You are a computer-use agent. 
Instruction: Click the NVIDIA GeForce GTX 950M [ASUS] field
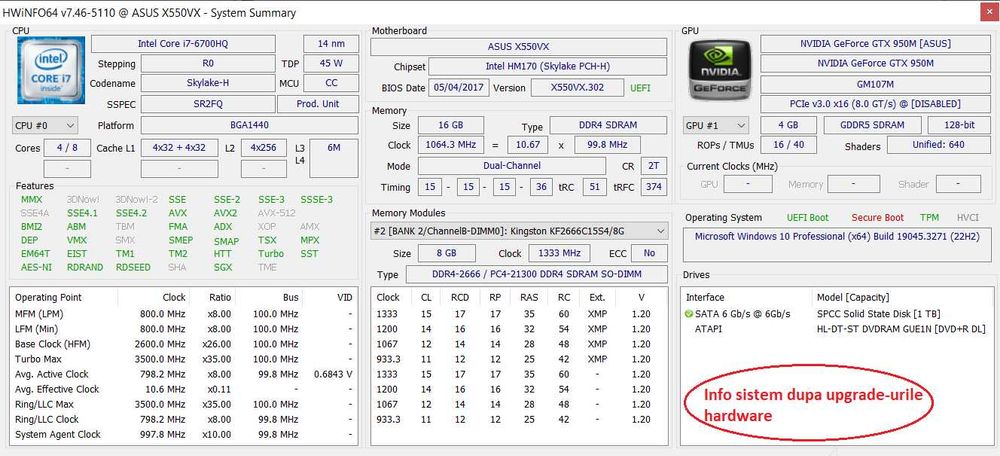click(x=876, y=44)
